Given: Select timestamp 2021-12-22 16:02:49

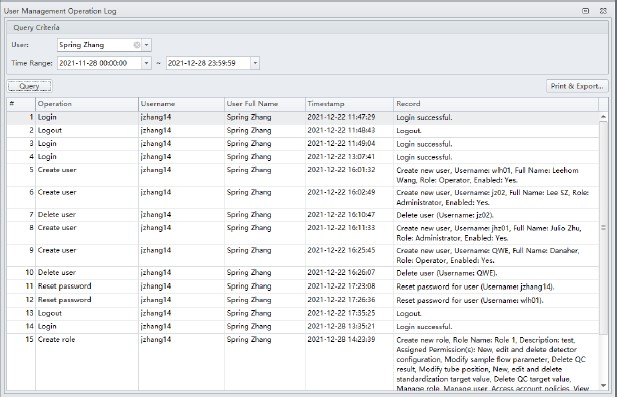Looking at the screenshot, I should pyautogui.click(x=341, y=192).
